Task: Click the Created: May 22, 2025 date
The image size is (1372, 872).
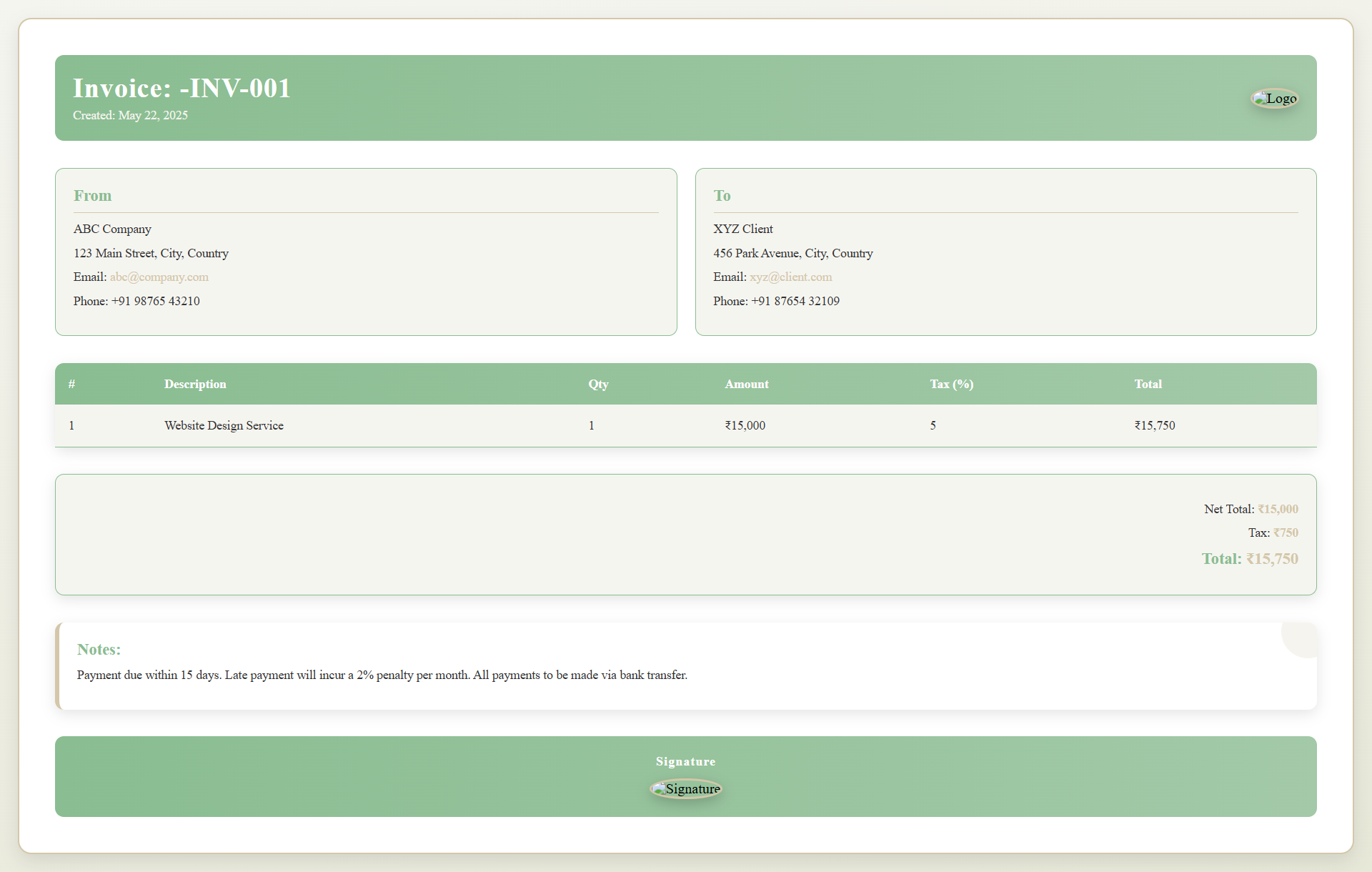Action: pyautogui.click(x=130, y=116)
